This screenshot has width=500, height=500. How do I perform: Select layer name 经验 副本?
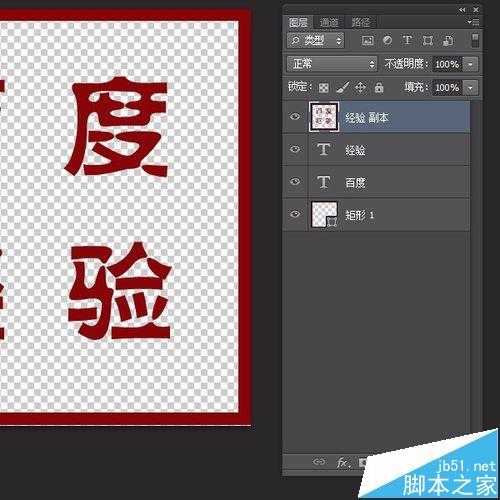click(x=367, y=118)
